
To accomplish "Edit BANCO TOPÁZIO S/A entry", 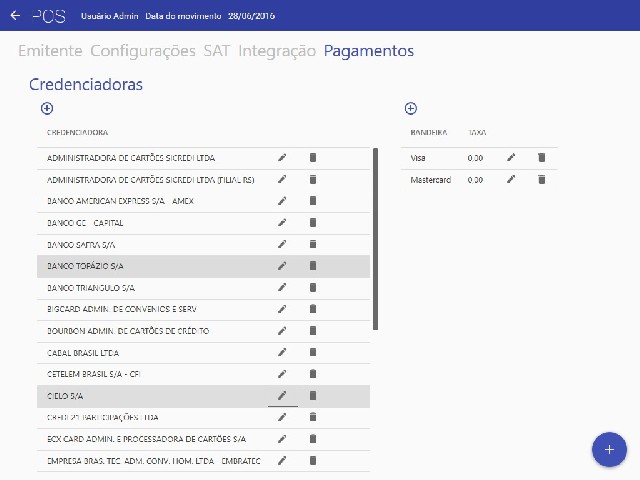I will 282,266.
